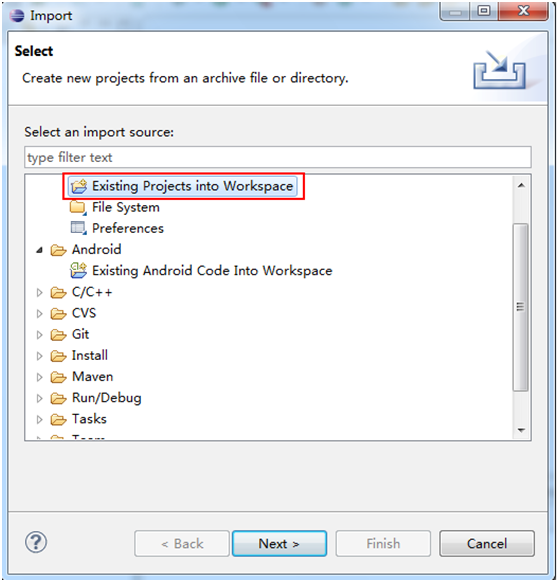Select the Tasks tree item
This screenshot has width=558, height=582.
(x=89, y=419)
